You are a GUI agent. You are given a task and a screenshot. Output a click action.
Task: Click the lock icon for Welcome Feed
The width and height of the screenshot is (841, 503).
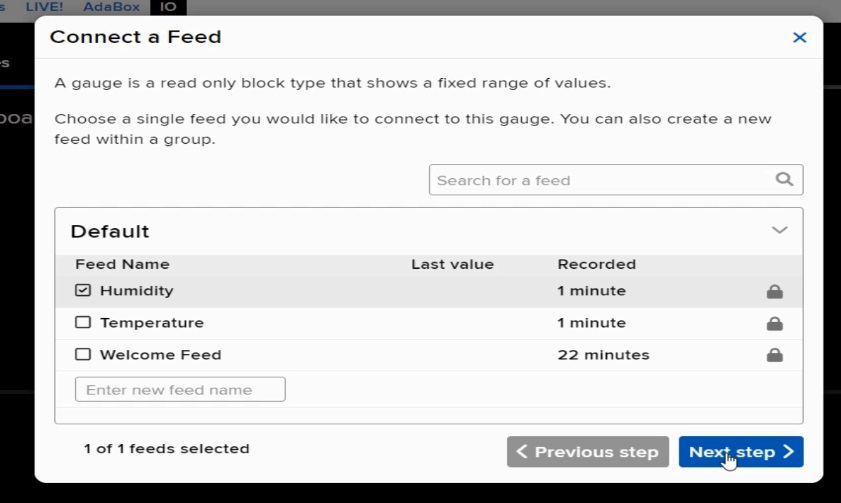pos(774,355)
